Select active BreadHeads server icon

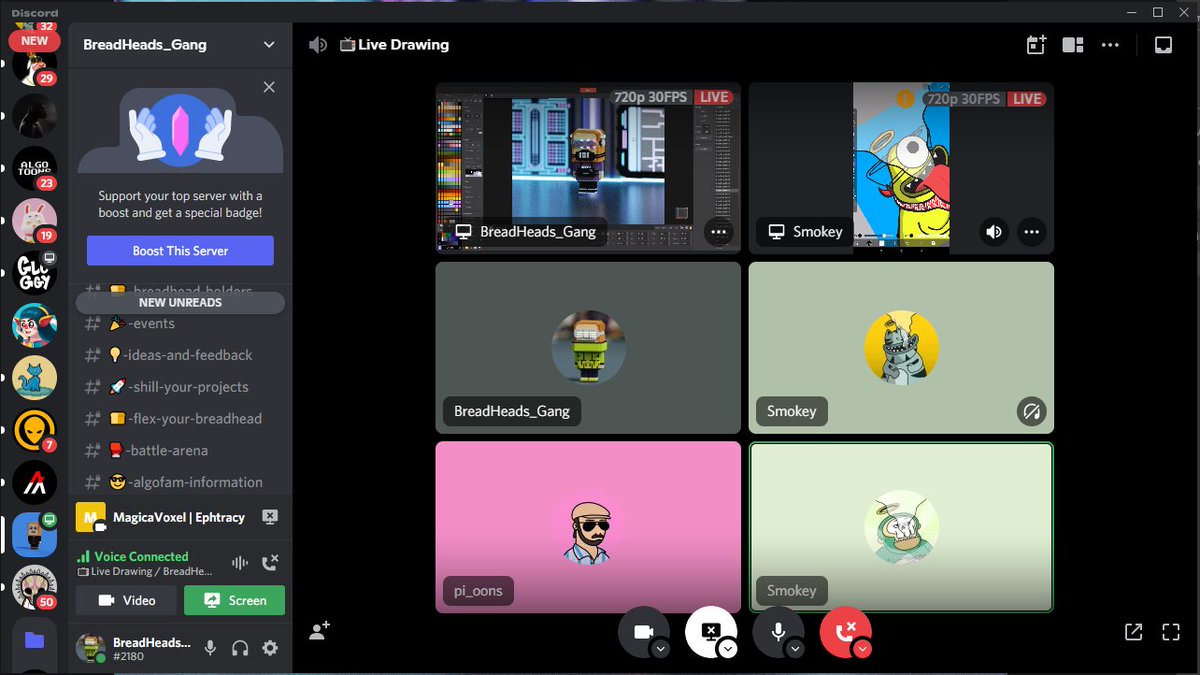pos(34,535)
